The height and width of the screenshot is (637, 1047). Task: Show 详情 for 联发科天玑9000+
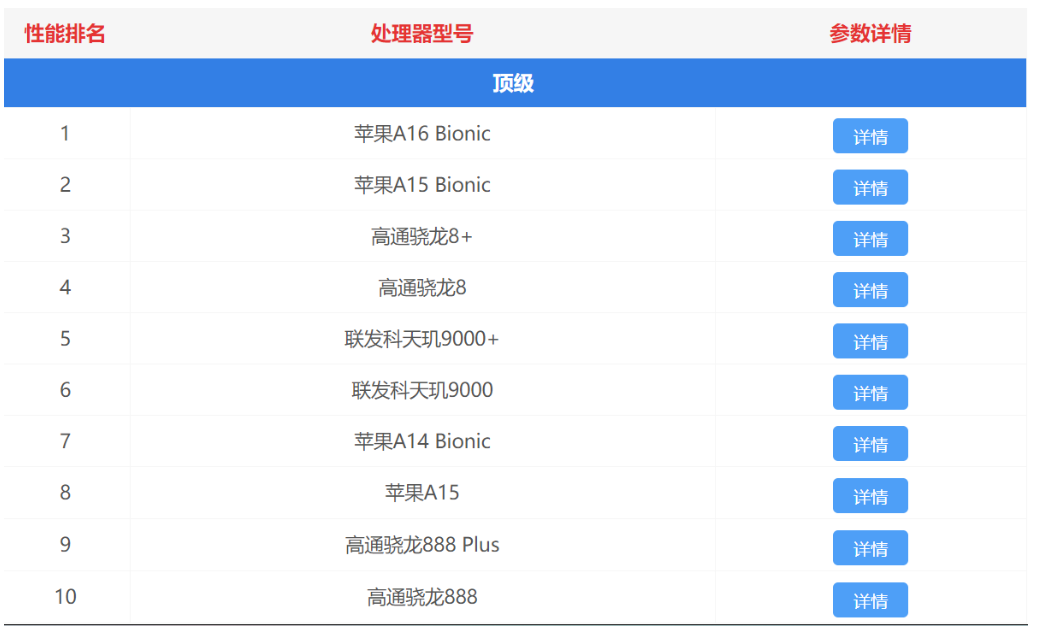[x=869, y=341]
